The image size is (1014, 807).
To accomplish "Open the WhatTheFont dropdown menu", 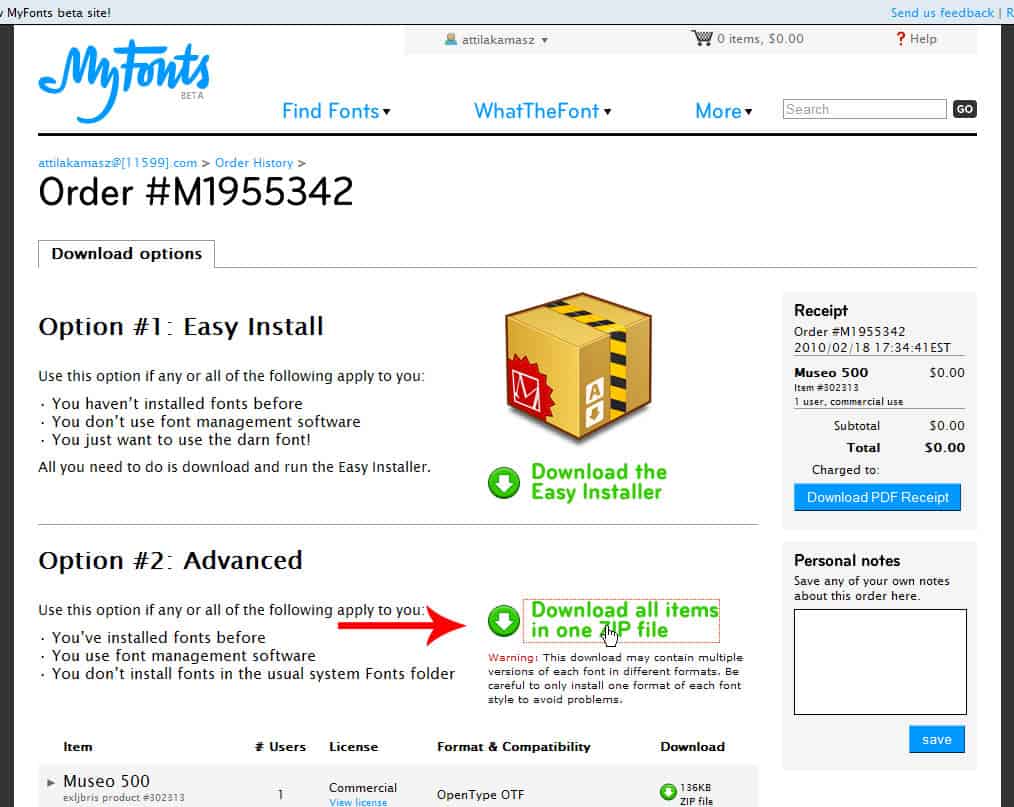I will pos(543,111).
